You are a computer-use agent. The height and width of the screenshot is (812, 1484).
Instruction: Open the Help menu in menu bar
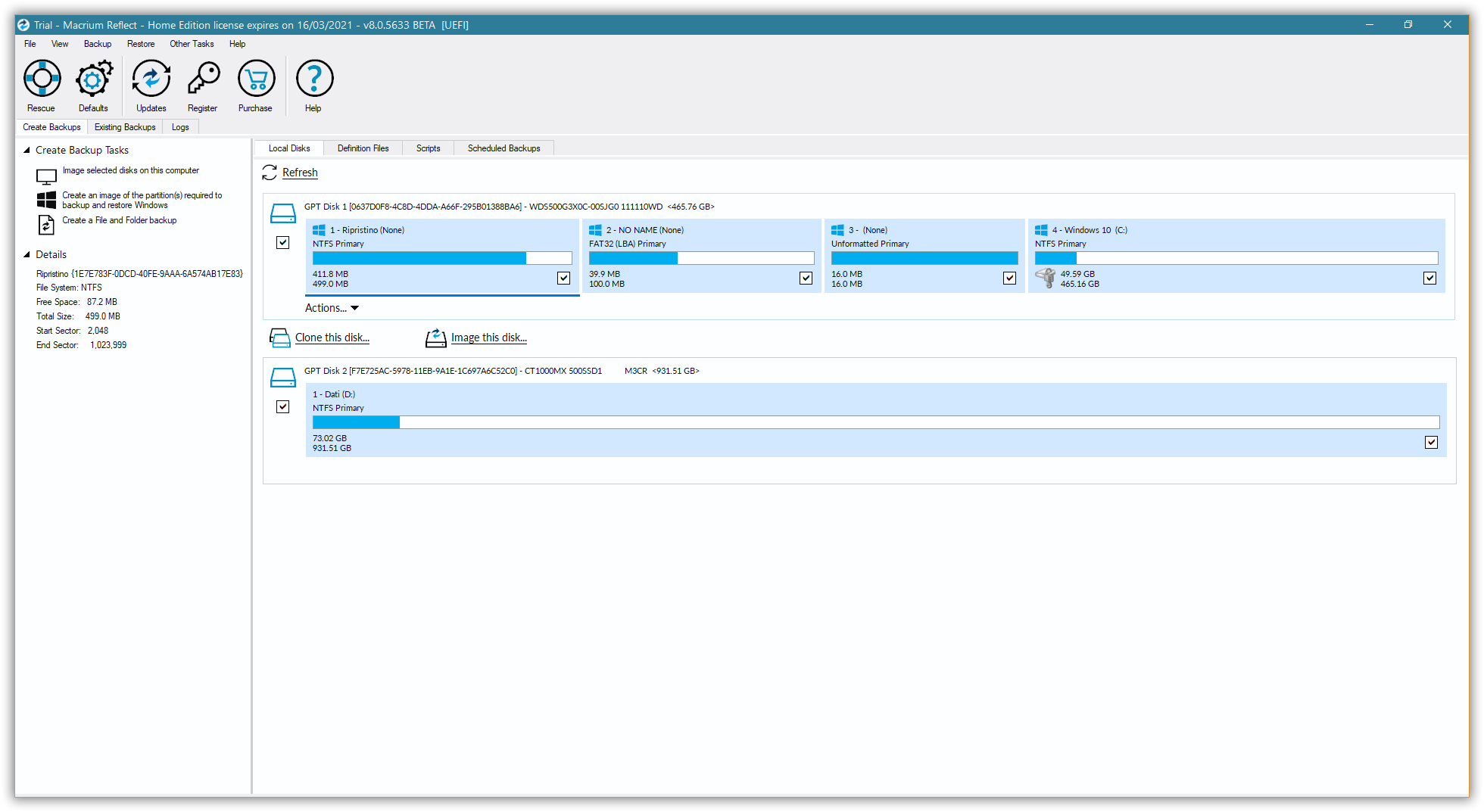click(238, 44)
